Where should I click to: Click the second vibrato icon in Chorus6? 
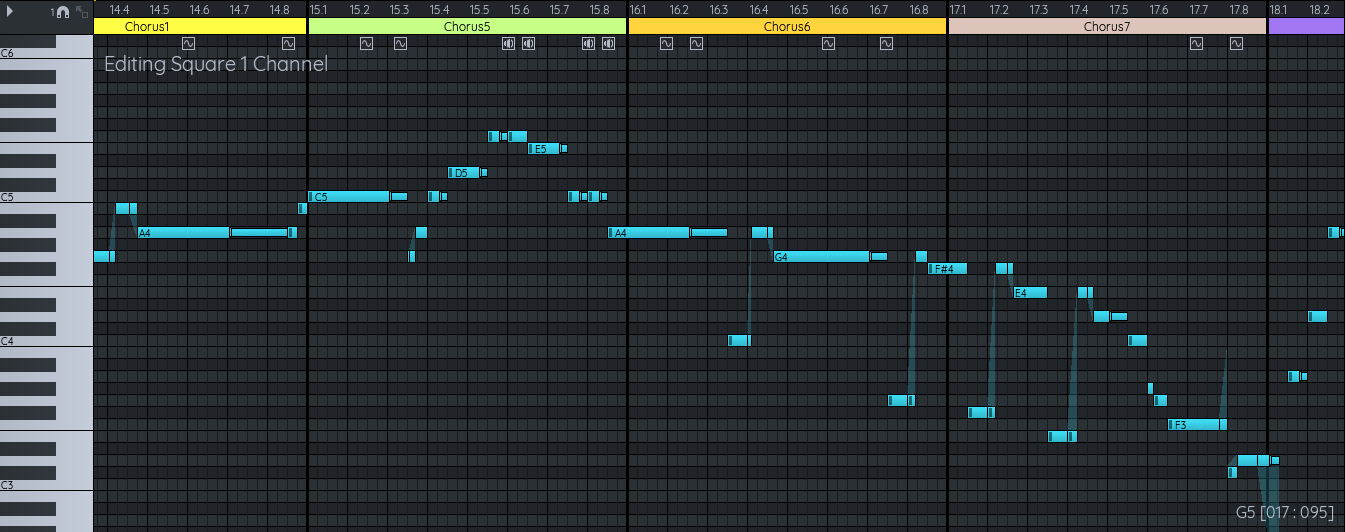(x=696, y=43)
